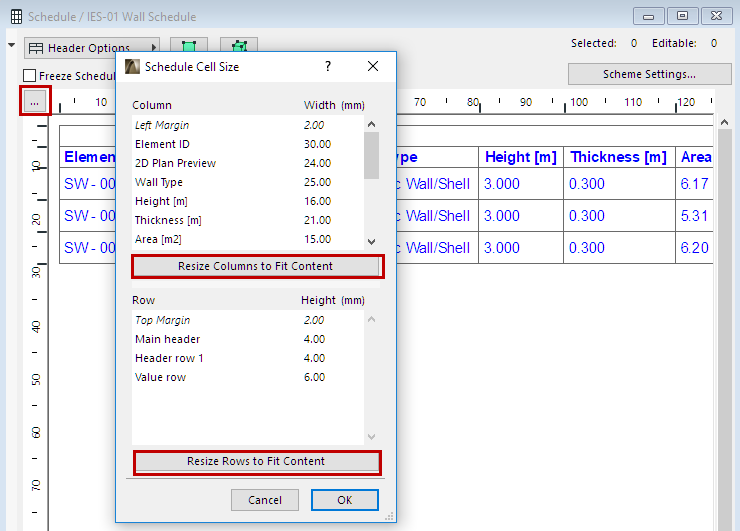Cancel the Schedule Cell Size dialog

click(265, 500)
